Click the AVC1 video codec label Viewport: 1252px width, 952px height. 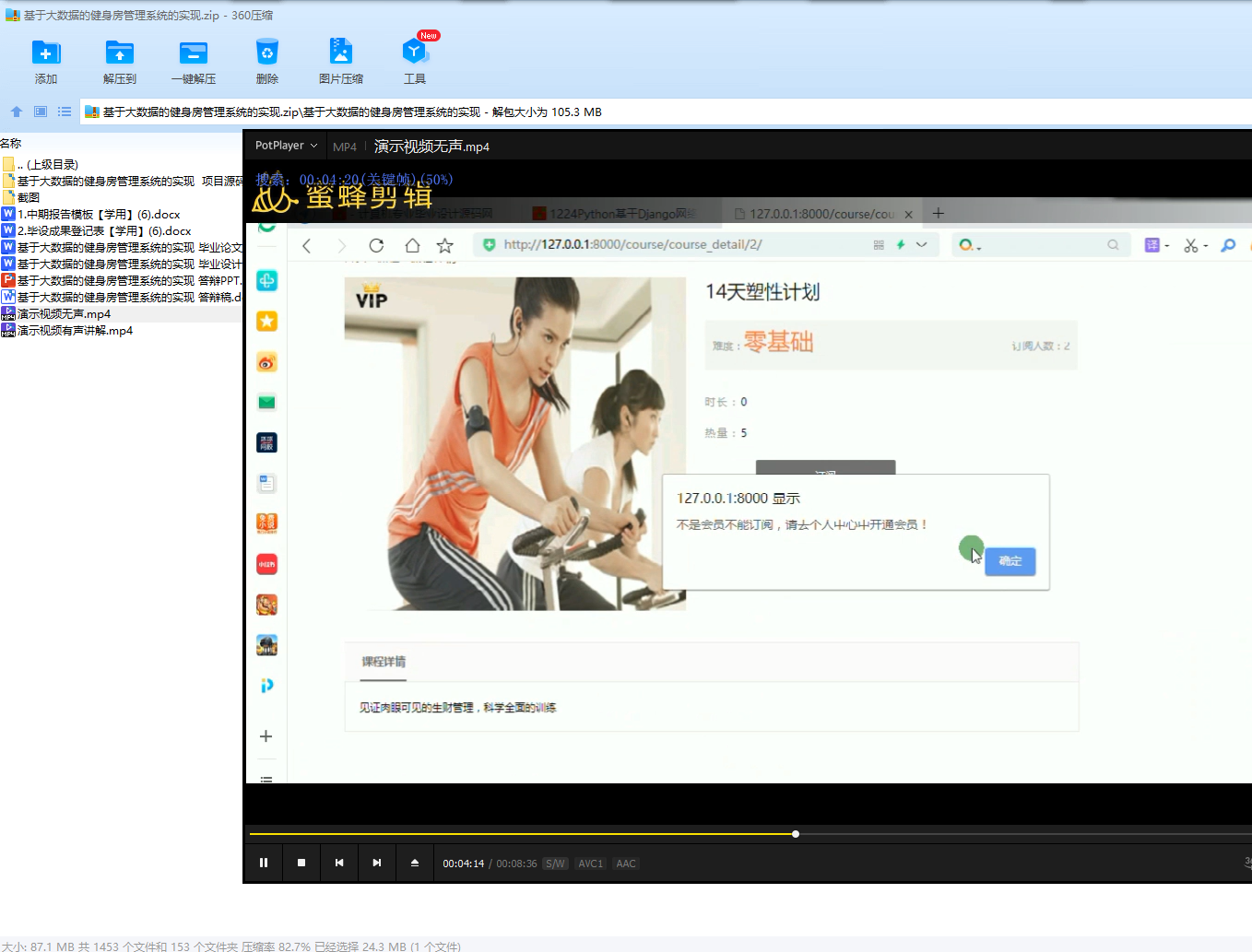[x=590, y=864]
